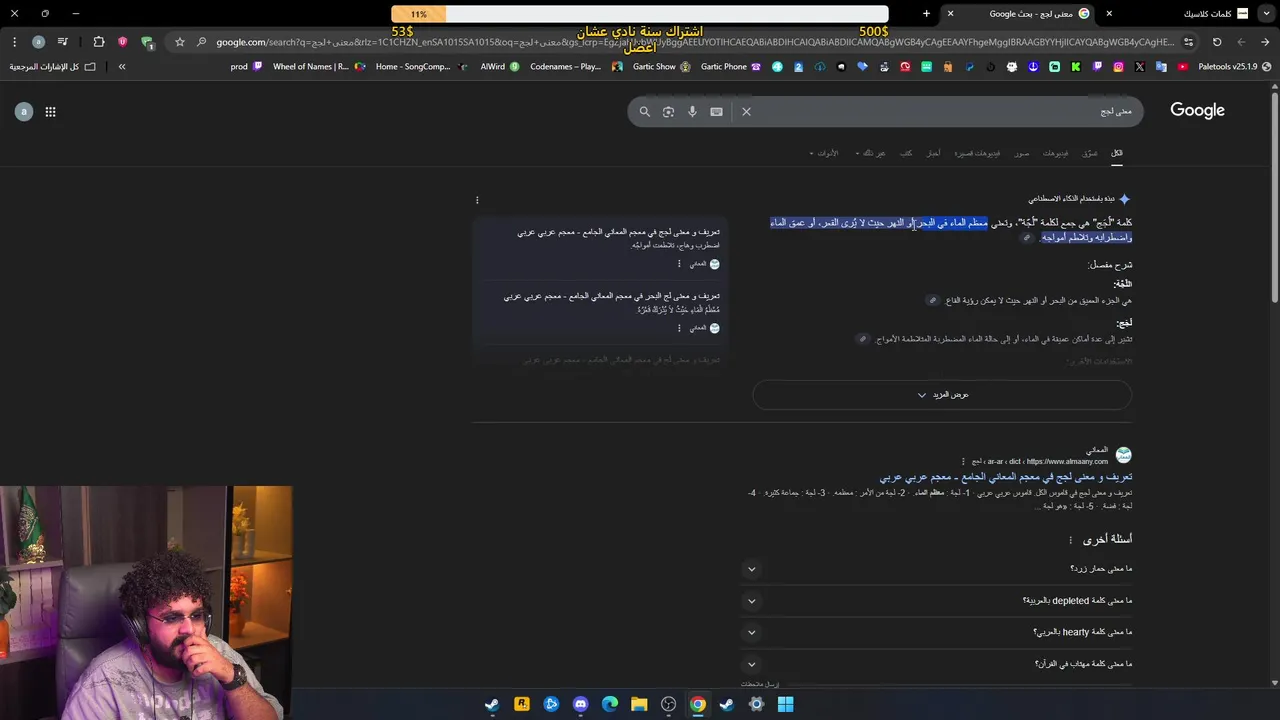Screen dimensions: 1280x720
Task: Open the 'الأدوات' tools dropdown
Action: coord(824,153)
